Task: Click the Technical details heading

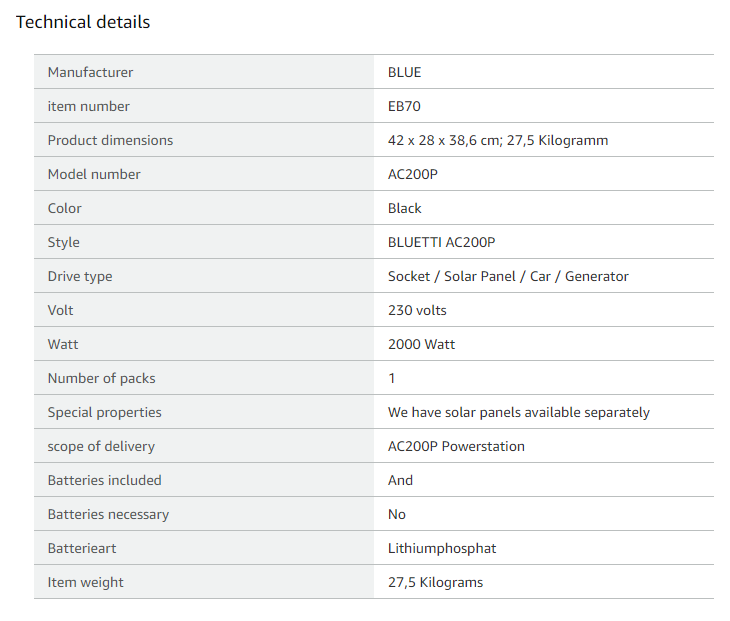Action: click(83, 22)
